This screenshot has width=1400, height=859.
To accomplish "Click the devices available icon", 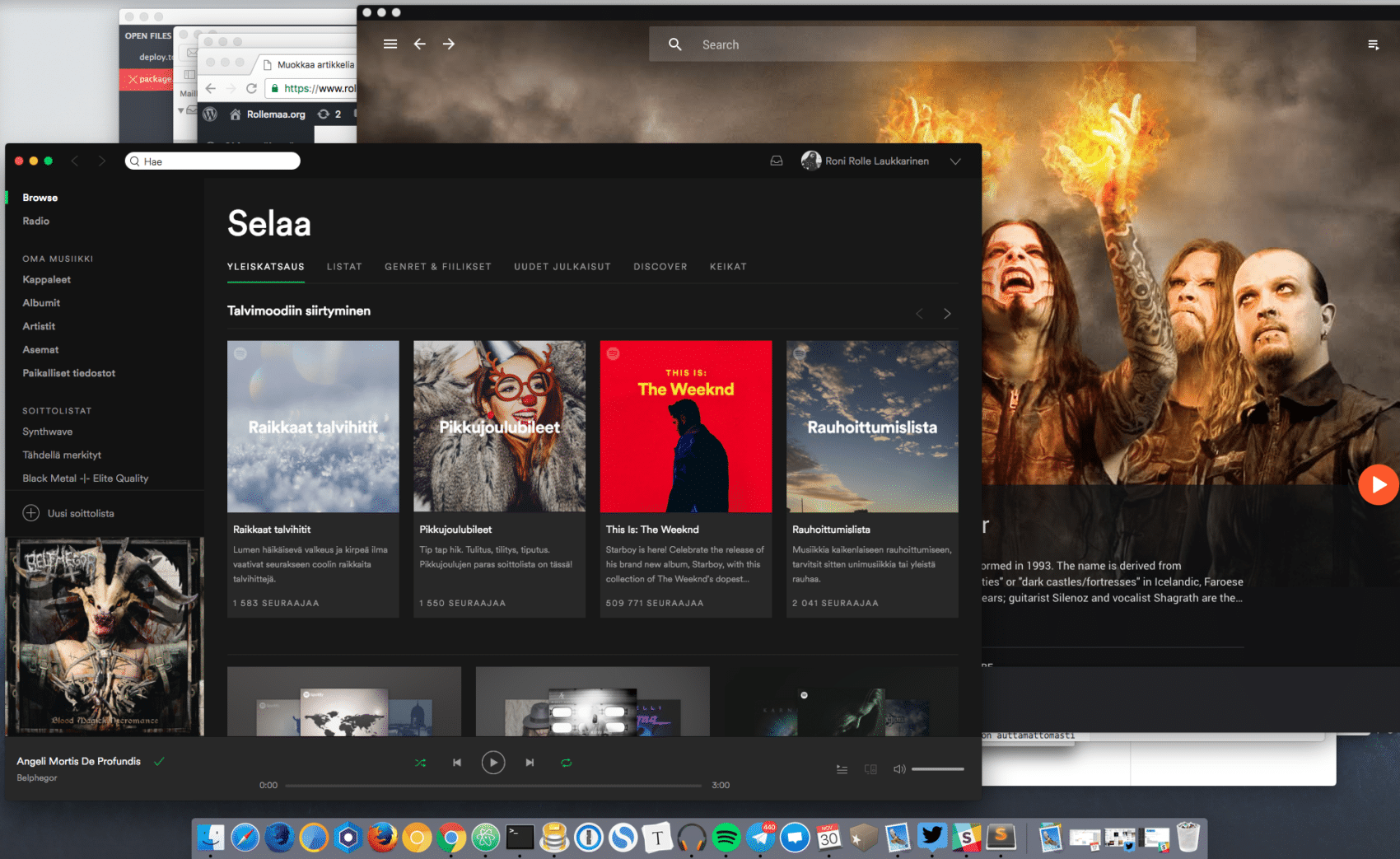I will point(870,769).
